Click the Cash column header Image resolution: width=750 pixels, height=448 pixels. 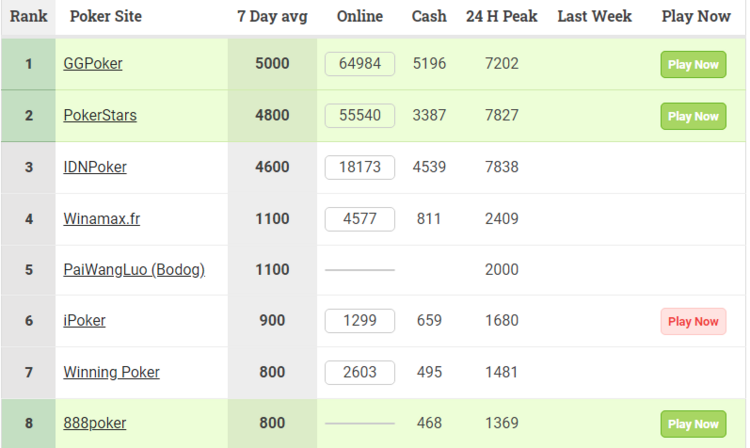click(429, 17)
